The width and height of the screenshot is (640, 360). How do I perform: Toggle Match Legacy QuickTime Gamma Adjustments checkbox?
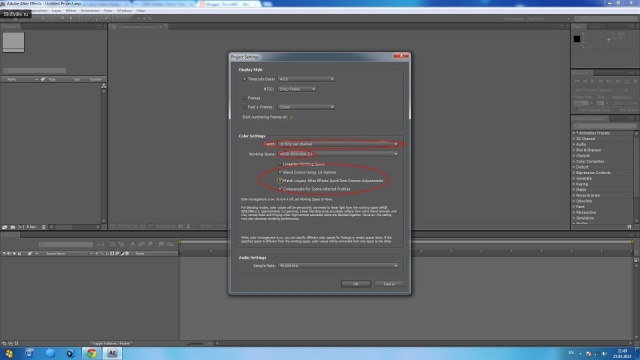[280, 180]
